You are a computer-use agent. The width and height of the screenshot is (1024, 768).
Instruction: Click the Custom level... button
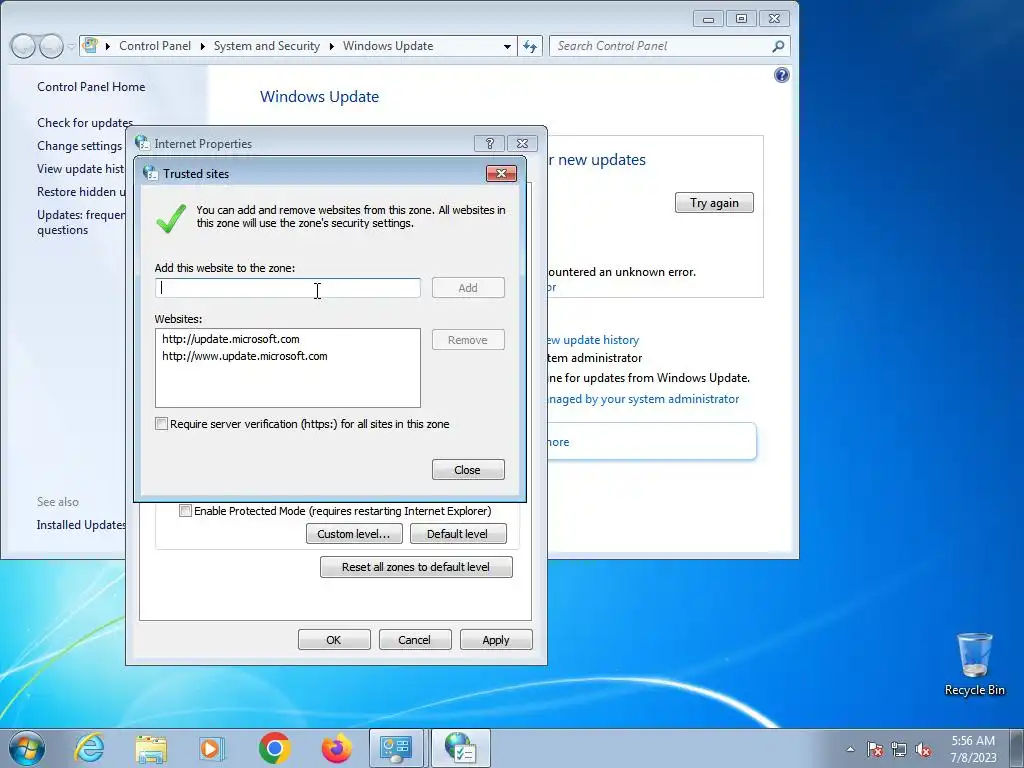(x=354, y=534)
